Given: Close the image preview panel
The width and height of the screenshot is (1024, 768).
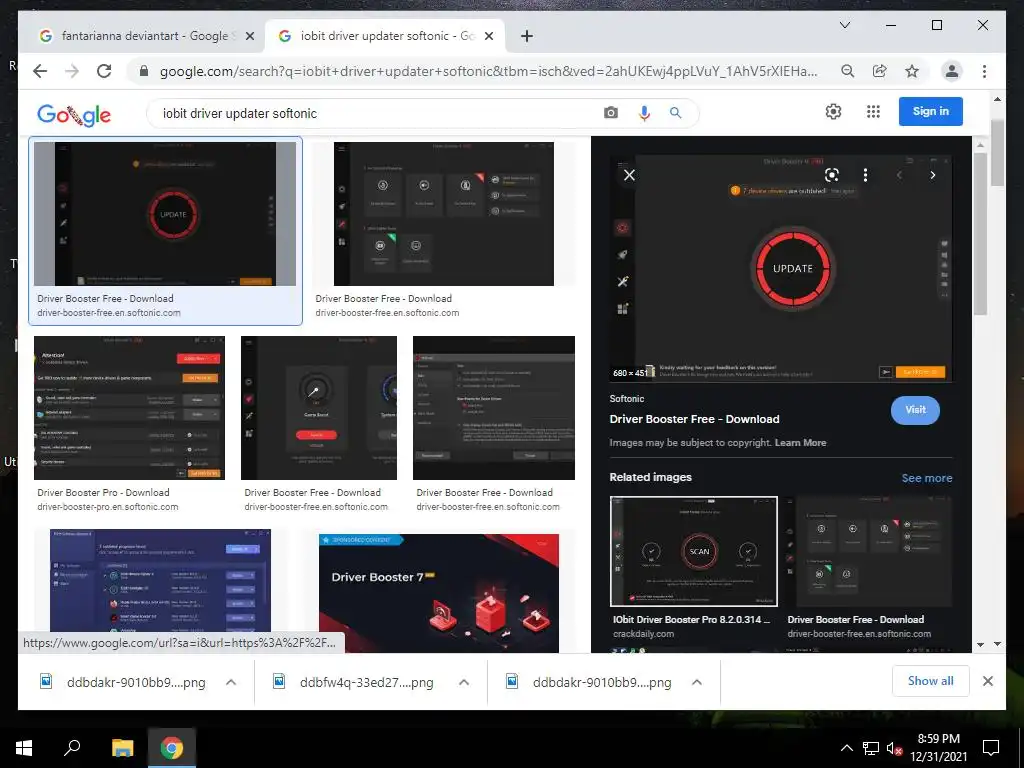Looking at the screenshot, I should coord(629,175).
